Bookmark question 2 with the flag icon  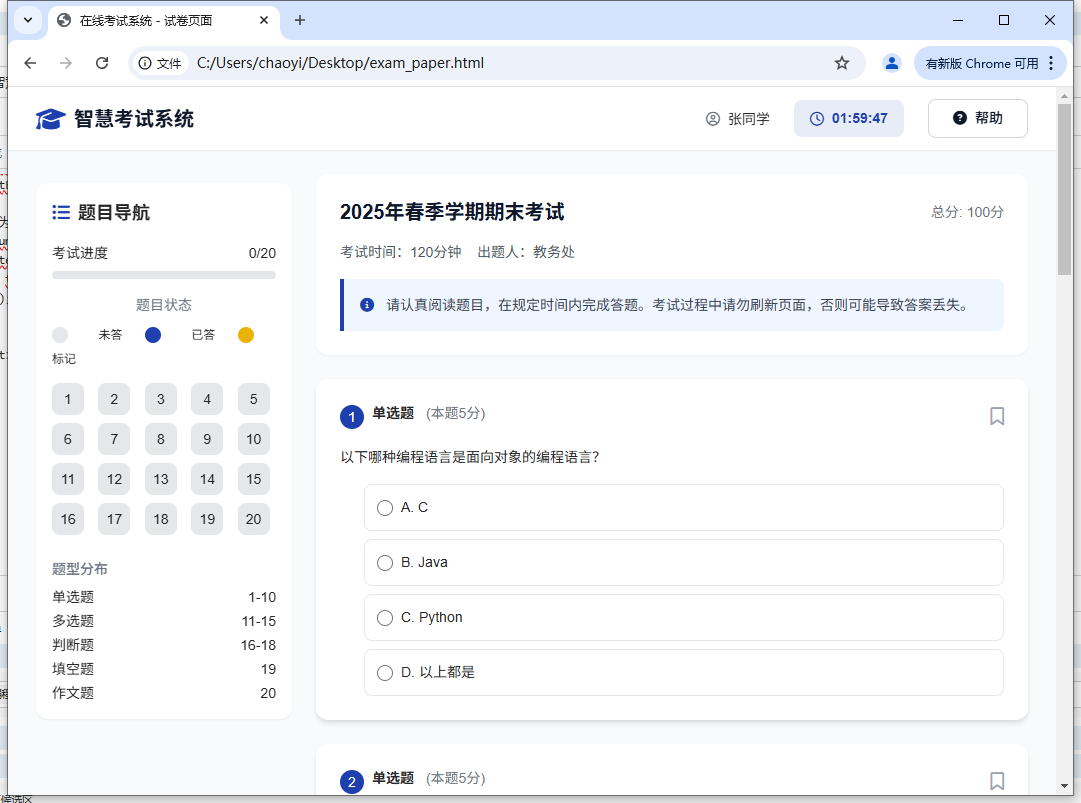click(997, 781)
